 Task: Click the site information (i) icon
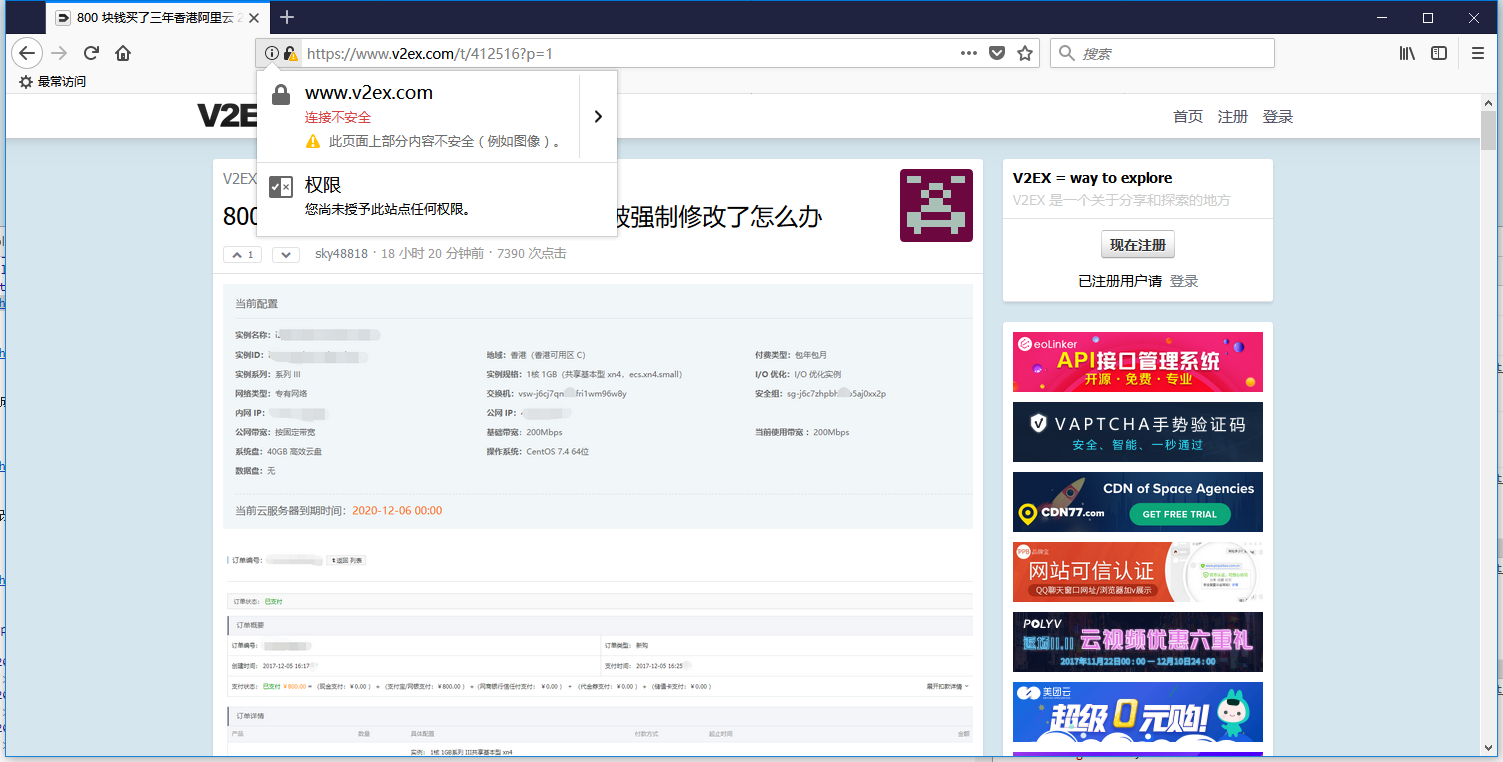(271, 53)
